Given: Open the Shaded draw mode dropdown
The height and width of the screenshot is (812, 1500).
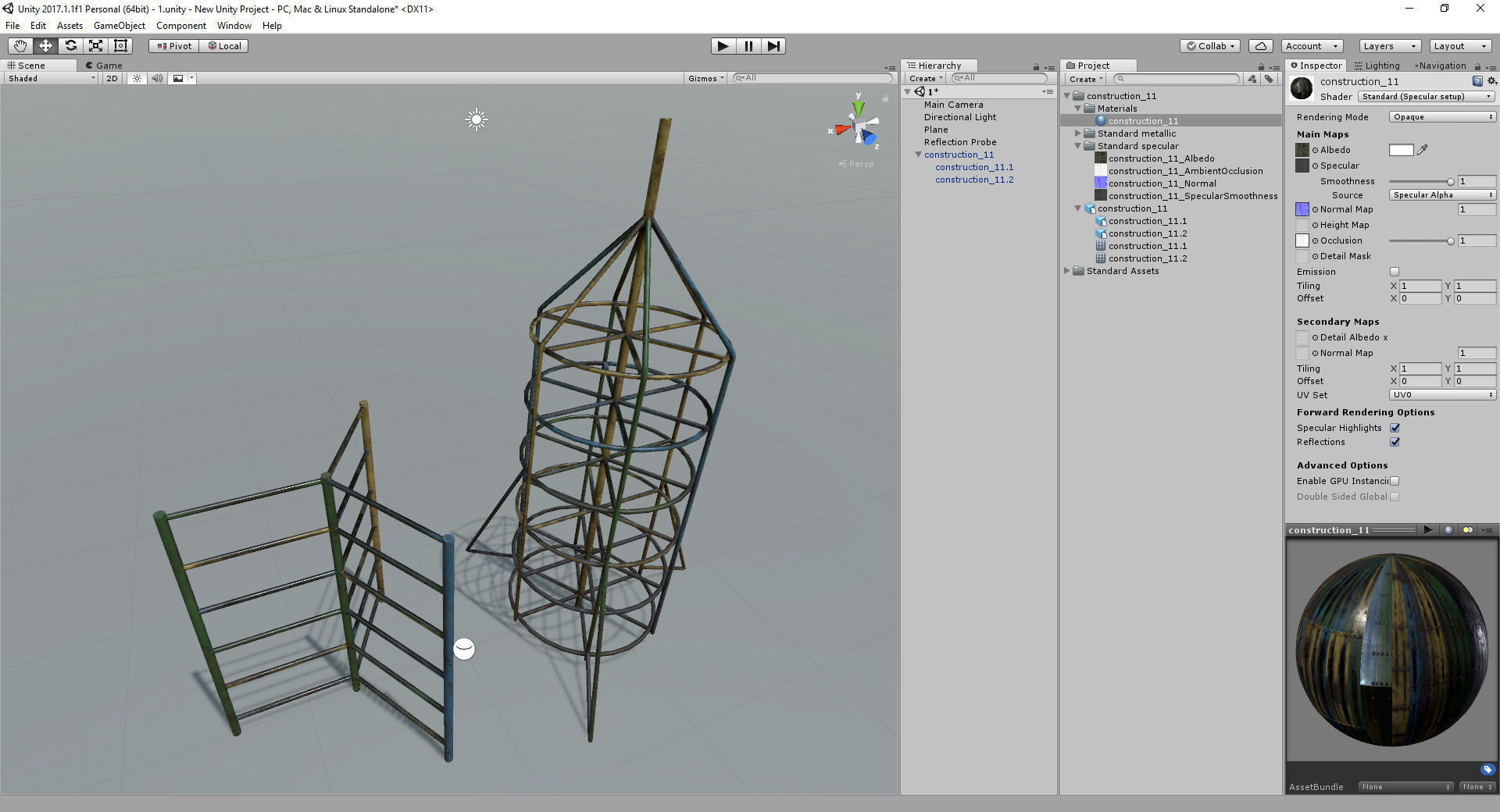Looking at the screenshot, I should tap(51, 78).
